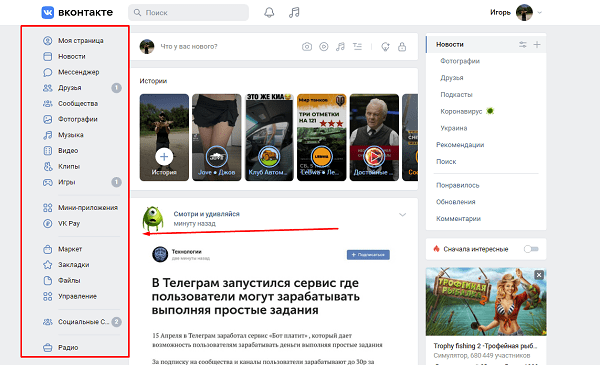Select the Коронавирус news filter

[461, 111]
